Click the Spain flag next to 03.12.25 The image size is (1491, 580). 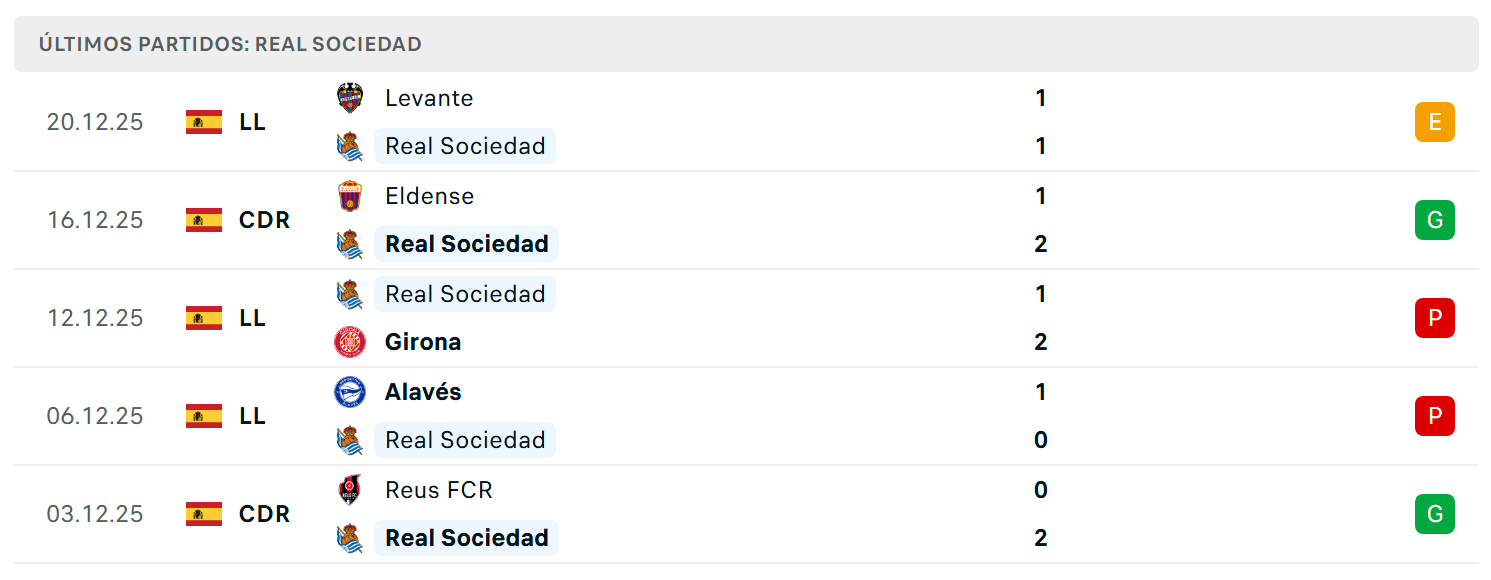(x=204, y=514)
